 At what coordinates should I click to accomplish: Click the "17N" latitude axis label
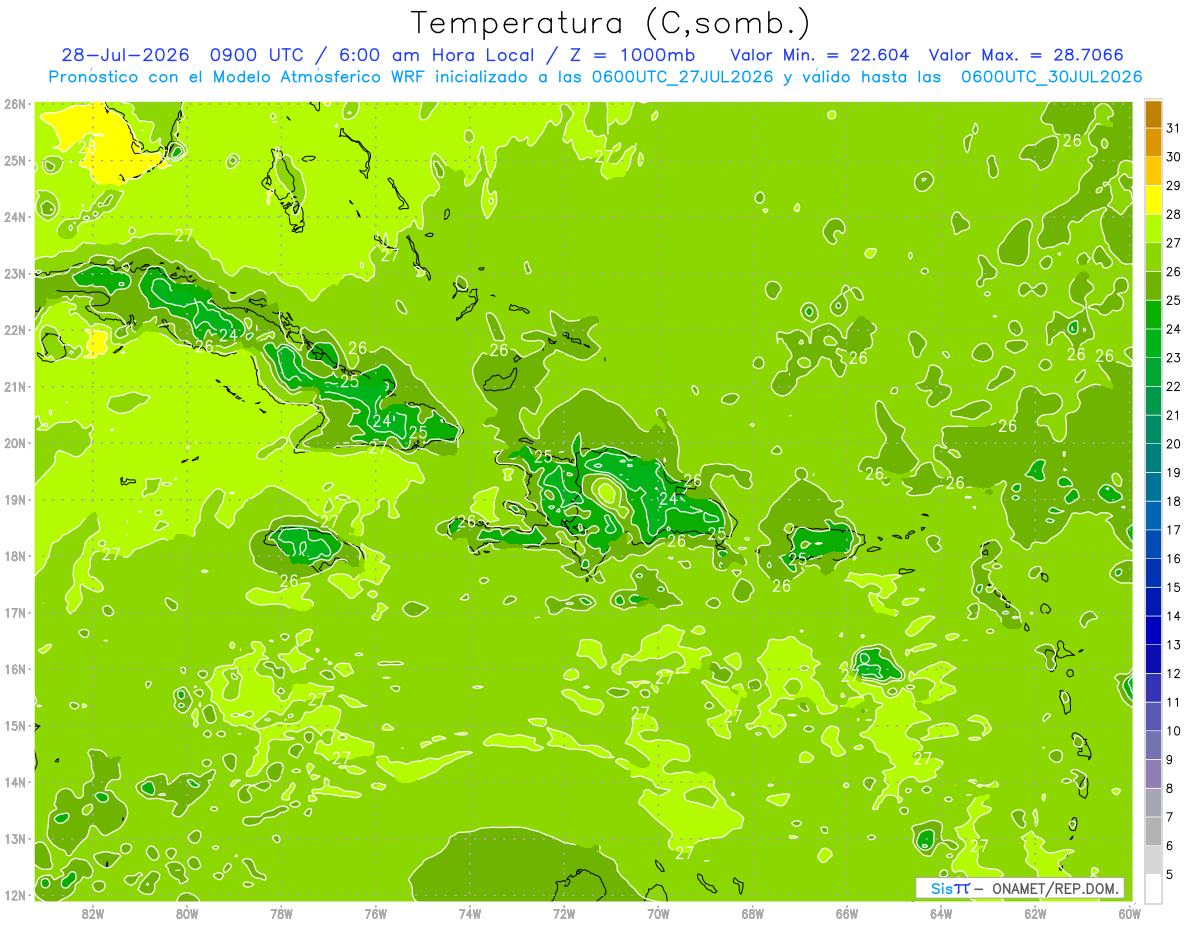pyautogui.click(x=15, y=613)
